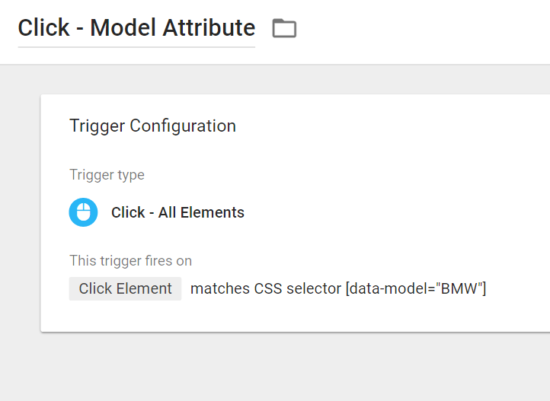
Task: Select the Click Element variable chip
Action: (x=125, y=289)
